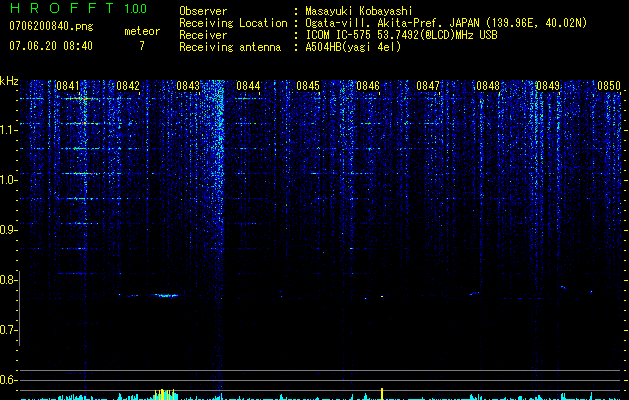
Task: Click the meteor label
Action: 142,31
